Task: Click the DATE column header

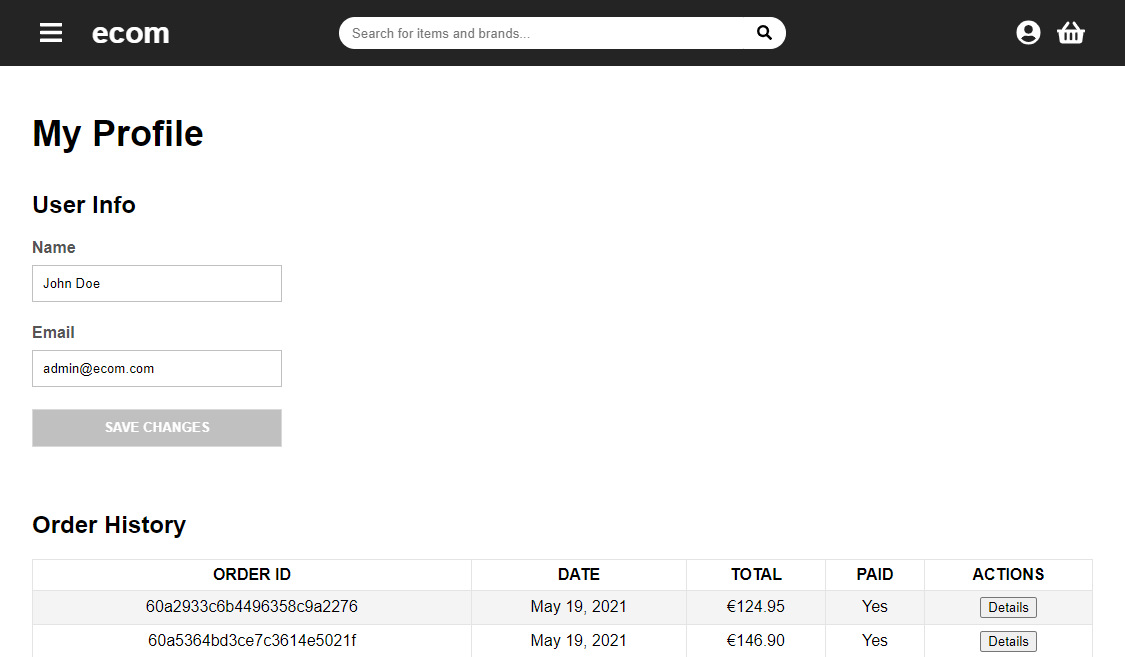Action: pos(579,575)
